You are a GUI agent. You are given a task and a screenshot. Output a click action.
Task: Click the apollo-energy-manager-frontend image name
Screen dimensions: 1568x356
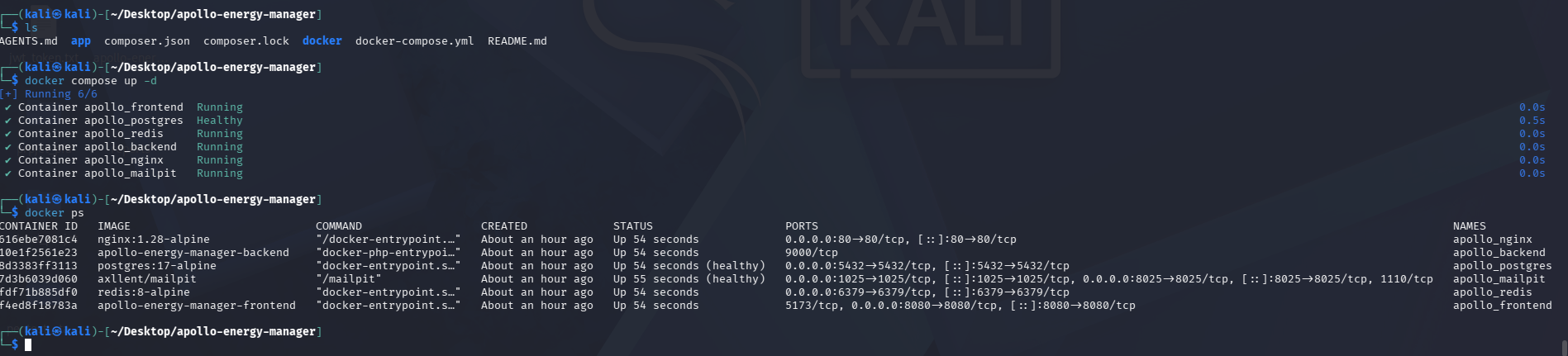(197, 306)
